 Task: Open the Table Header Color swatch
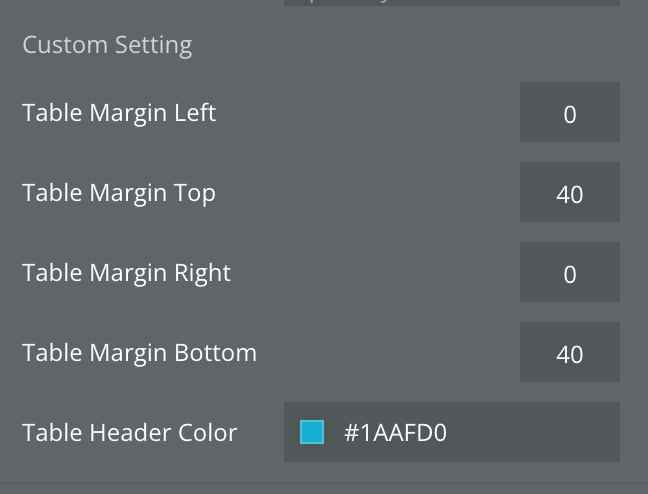312,432
